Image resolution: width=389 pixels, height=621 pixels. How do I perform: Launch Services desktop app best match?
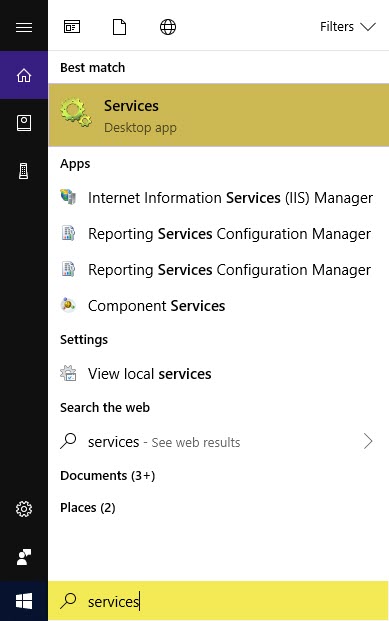tap(218, 115)
